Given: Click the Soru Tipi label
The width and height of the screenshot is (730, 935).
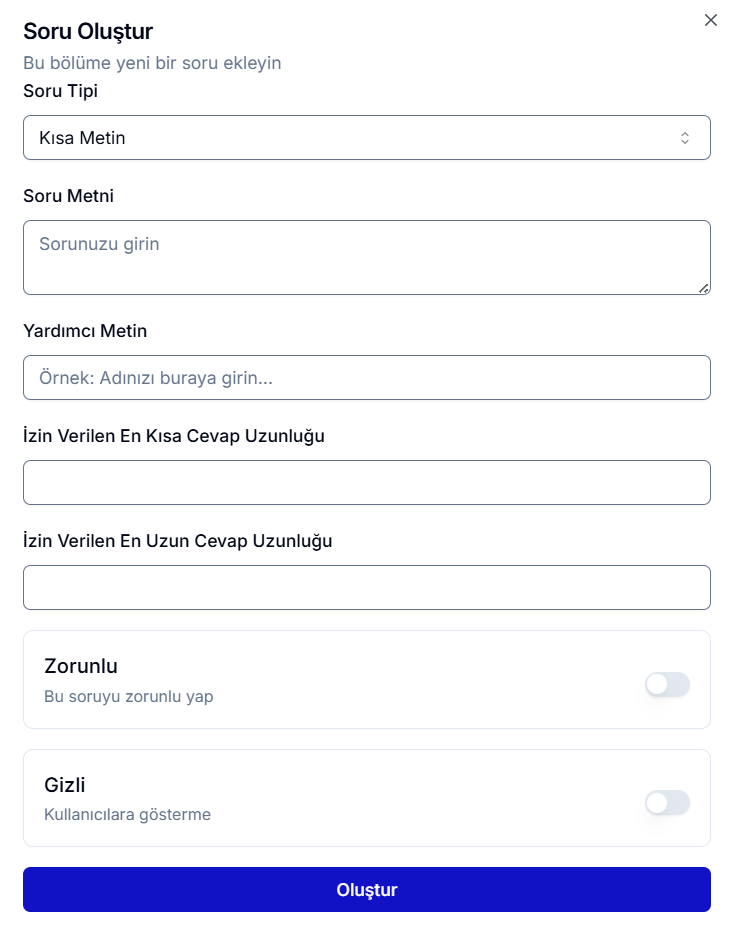Looking at the screenshot, I should (60, 91).
